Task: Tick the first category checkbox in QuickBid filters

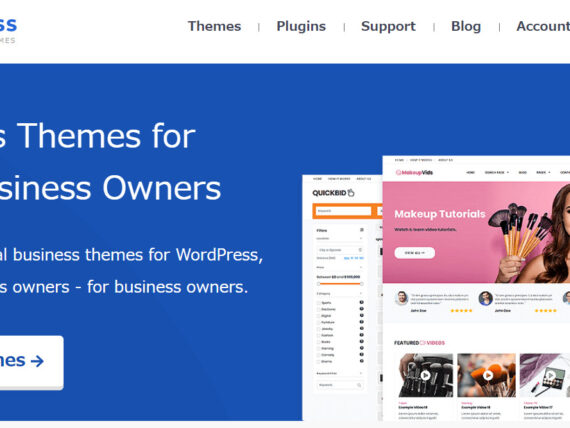Action: [x=319, y=303]
